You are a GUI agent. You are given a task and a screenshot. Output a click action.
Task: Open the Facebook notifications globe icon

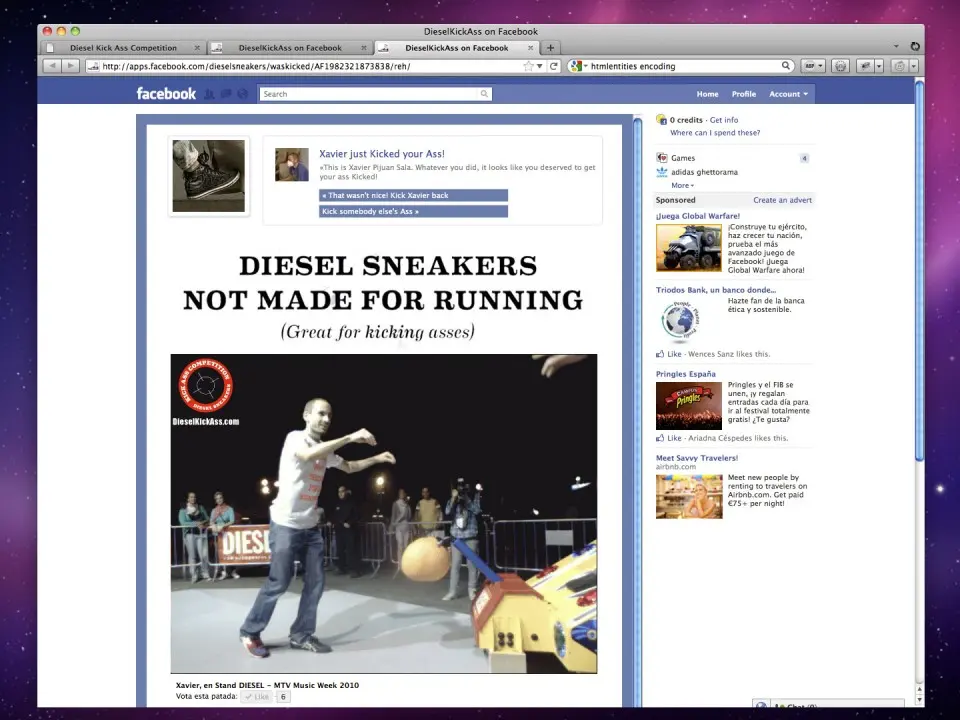242,94
